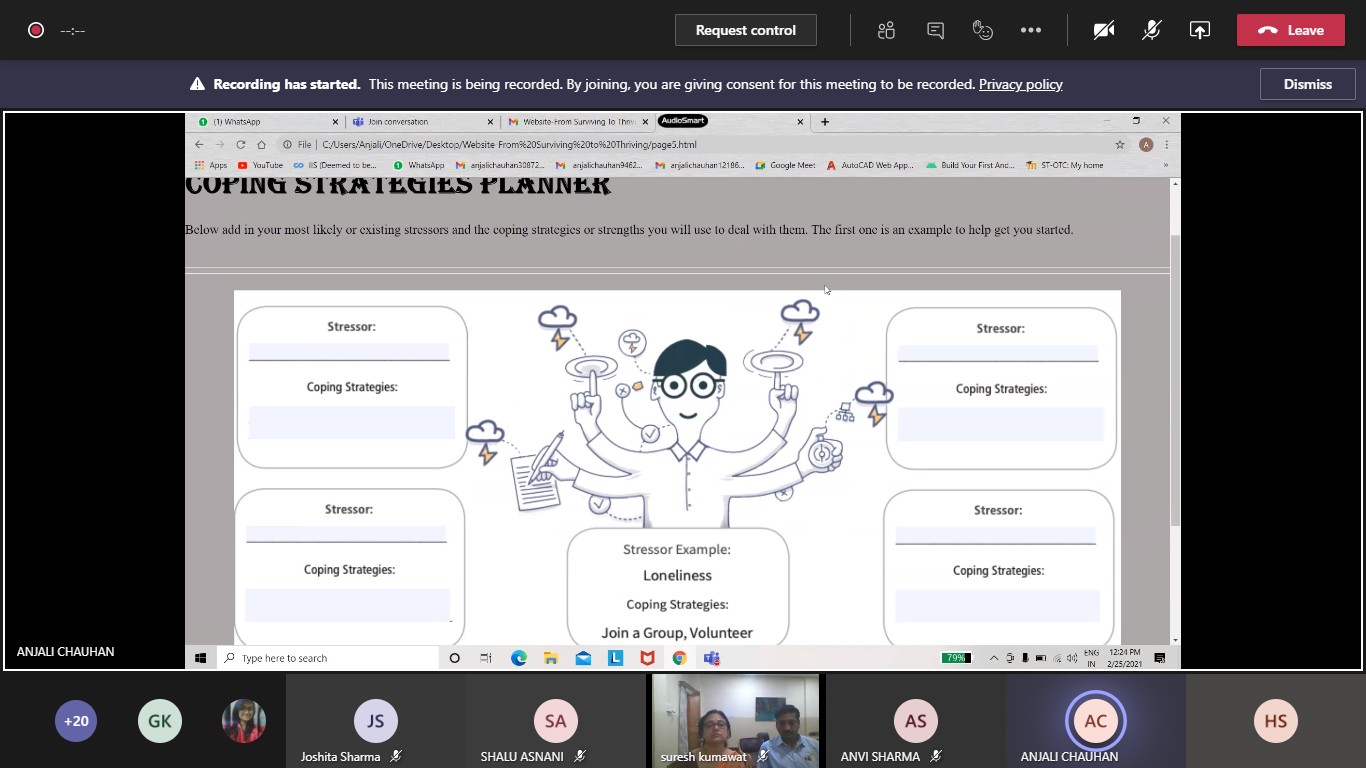
Task: Open the Privacy policy link
Action: pos(1020,84)
